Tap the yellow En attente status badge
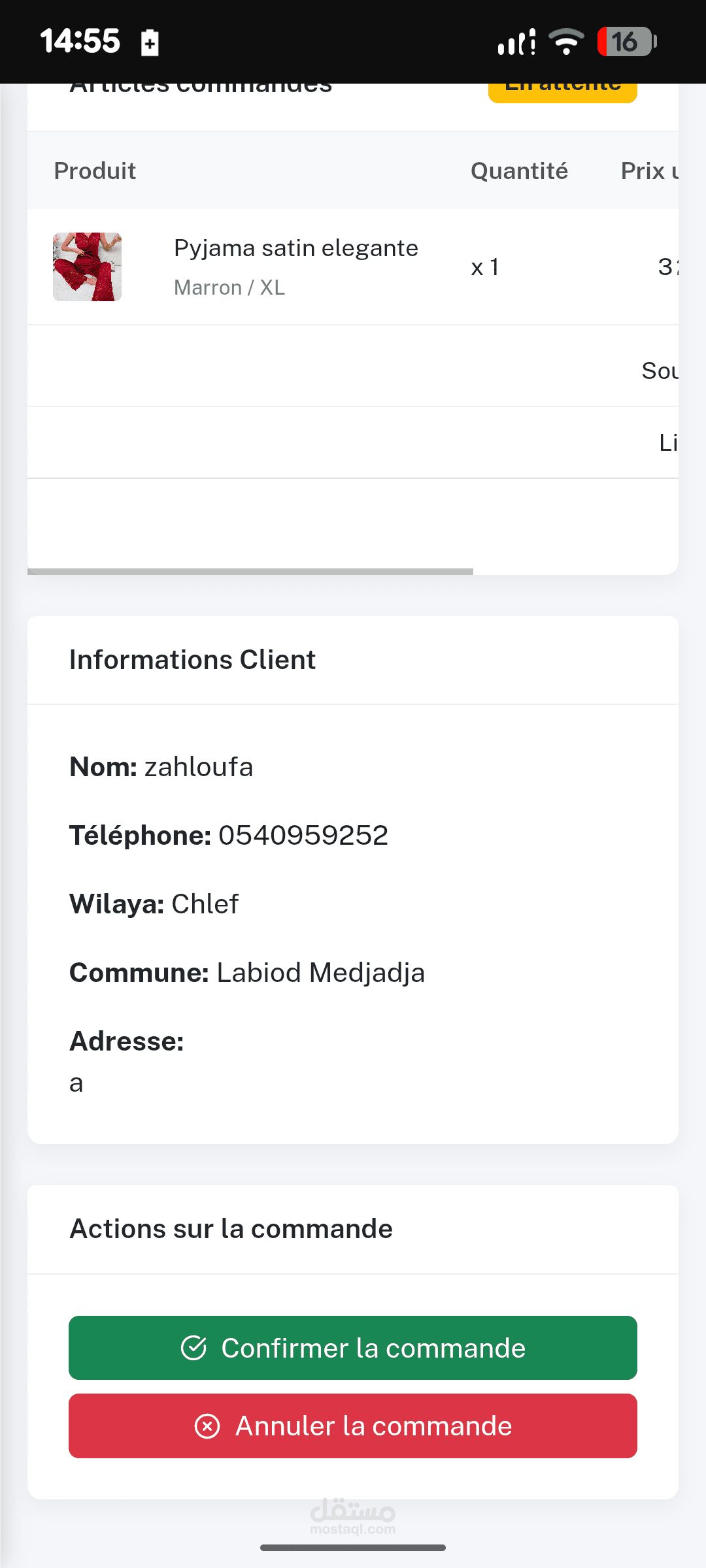This screenshot has height=1568, width=706. (562, 91)
